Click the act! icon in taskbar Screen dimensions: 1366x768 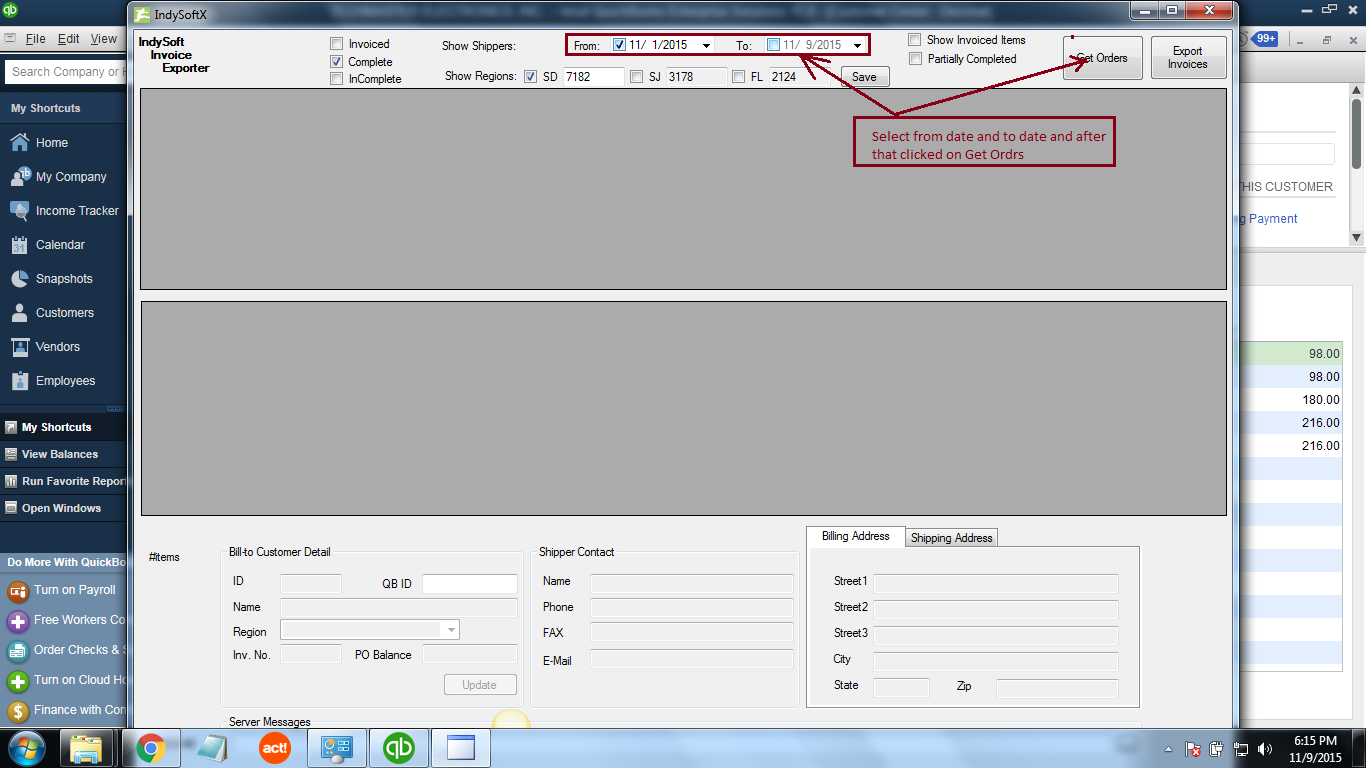pos(274,747)
